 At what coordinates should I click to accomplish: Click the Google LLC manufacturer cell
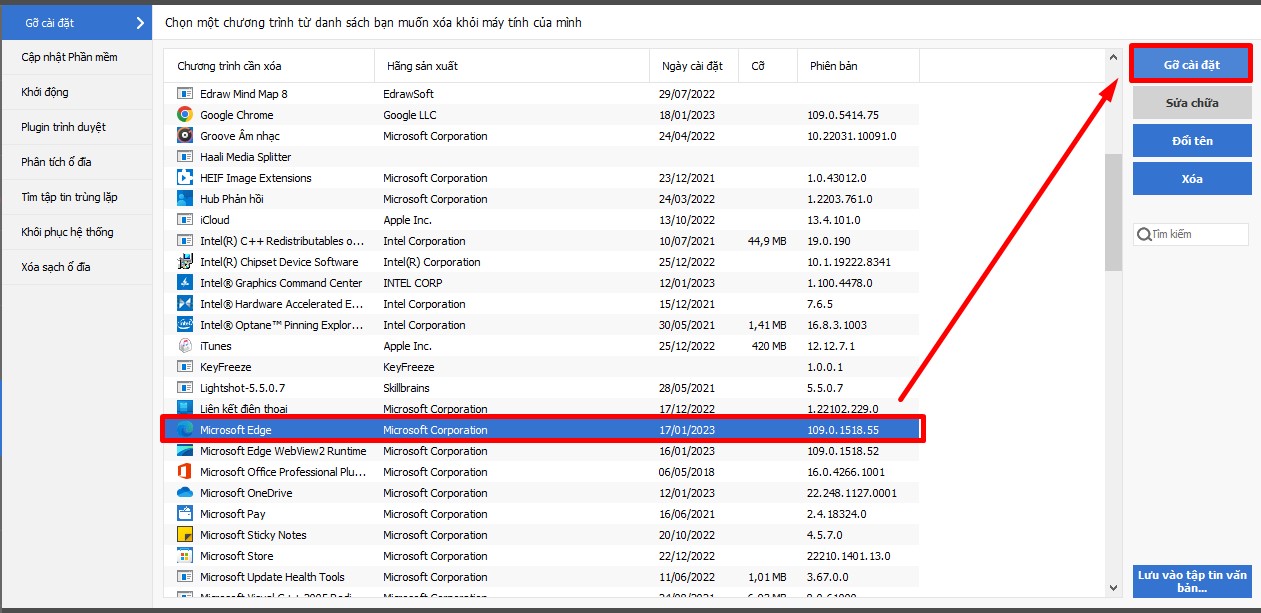(x=410, y=115)
